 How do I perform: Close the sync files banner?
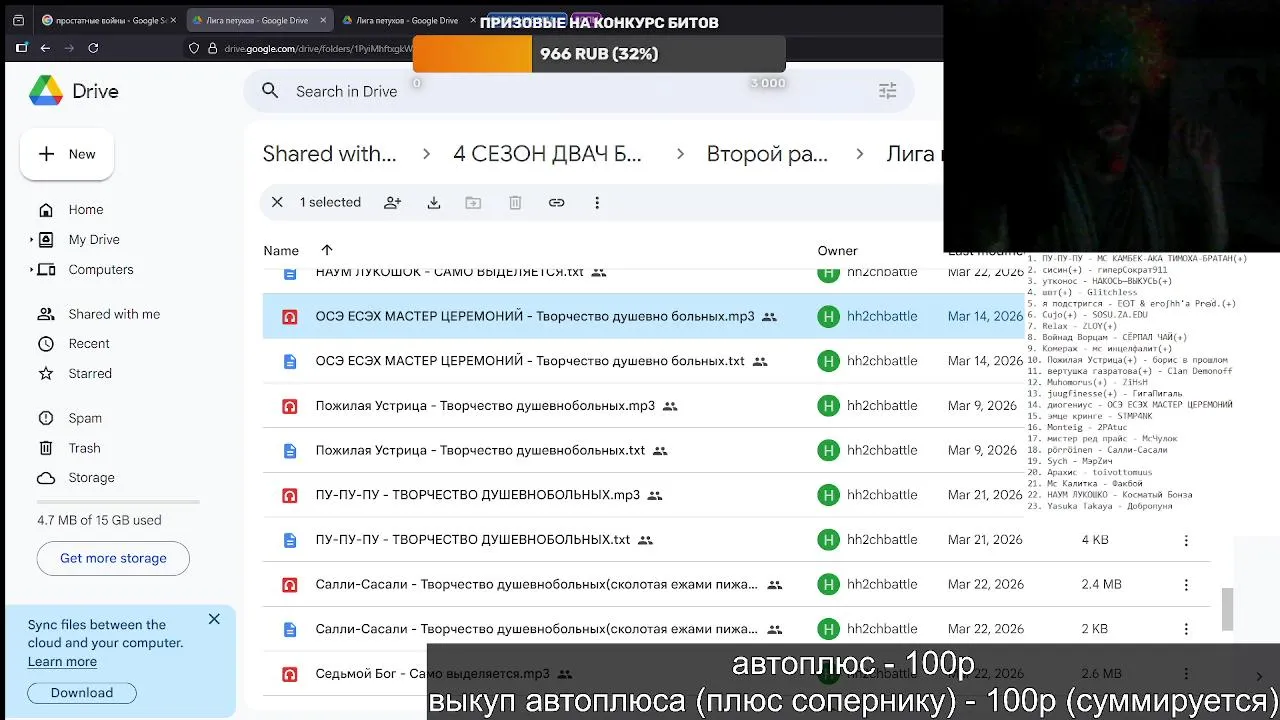click(x=214, y=619)
